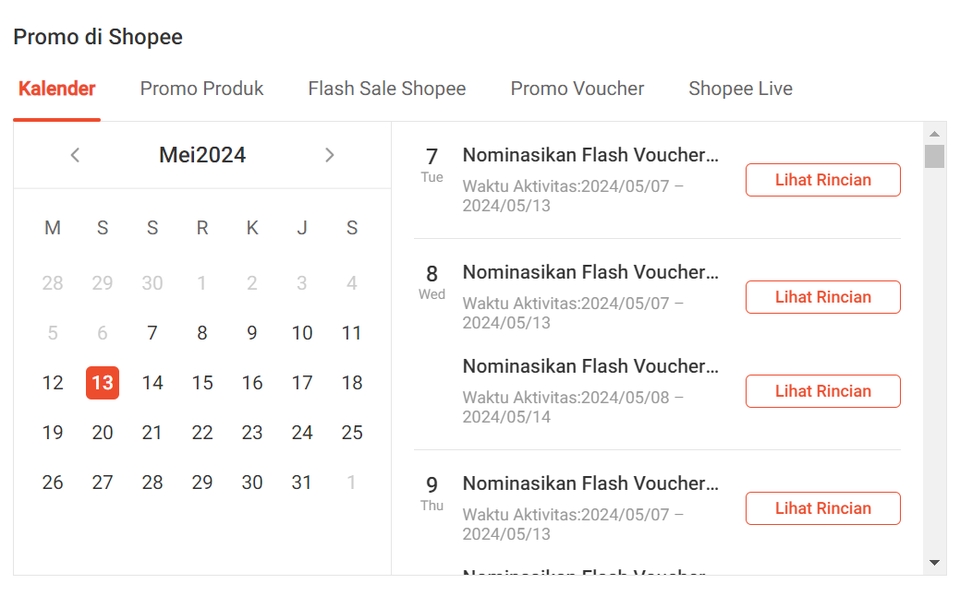Image resolution: width=960 pixels, height=596 pixels.
Task: Select highlighted date 13 in calendar
Action: [x=102, y=383]
